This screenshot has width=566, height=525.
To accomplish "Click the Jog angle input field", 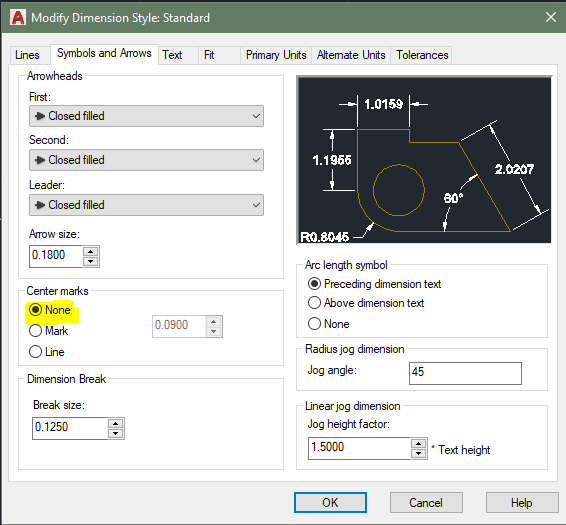I will tap(465, 373).
